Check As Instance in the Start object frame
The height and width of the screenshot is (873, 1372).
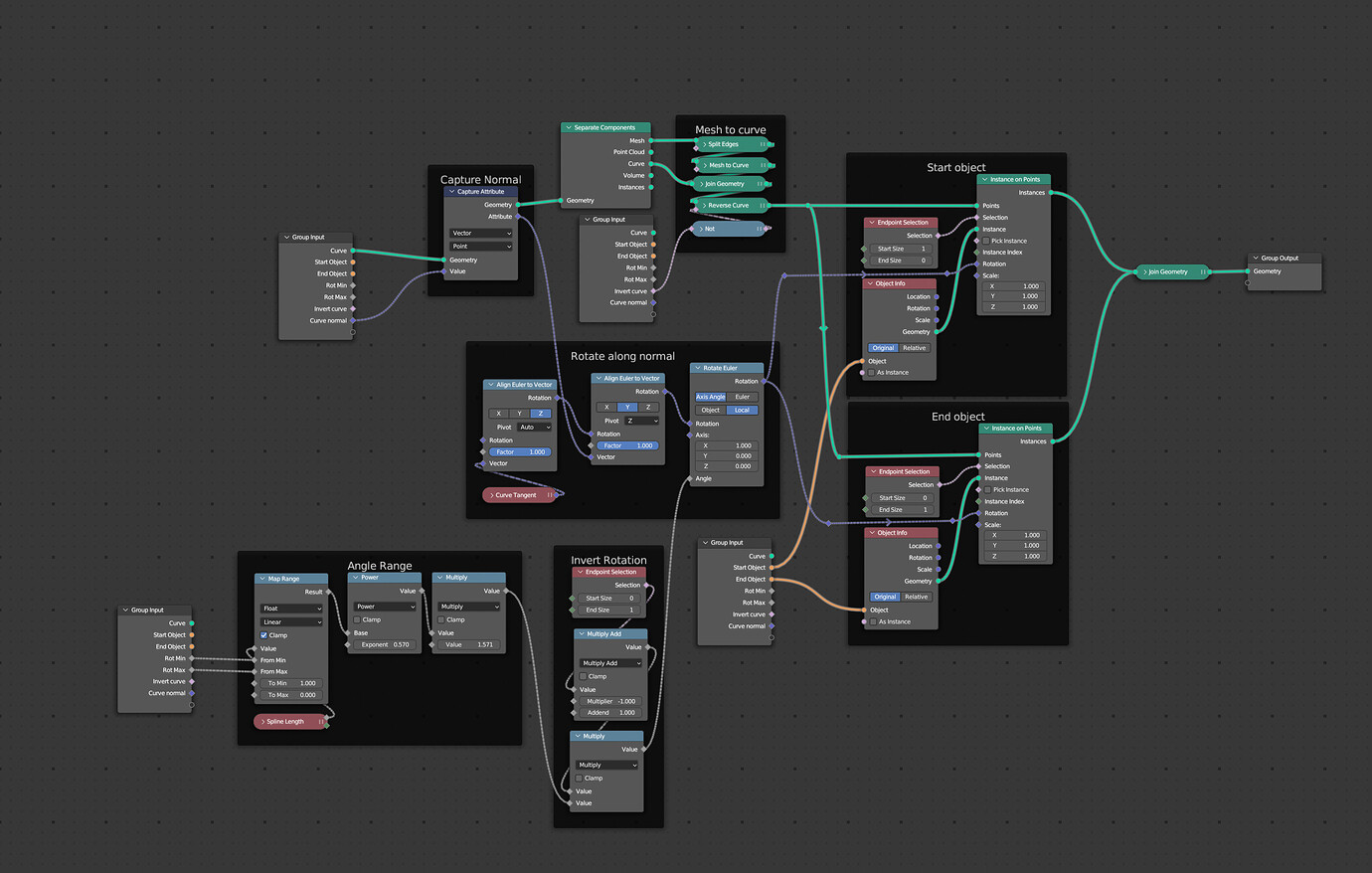(871, 373)
